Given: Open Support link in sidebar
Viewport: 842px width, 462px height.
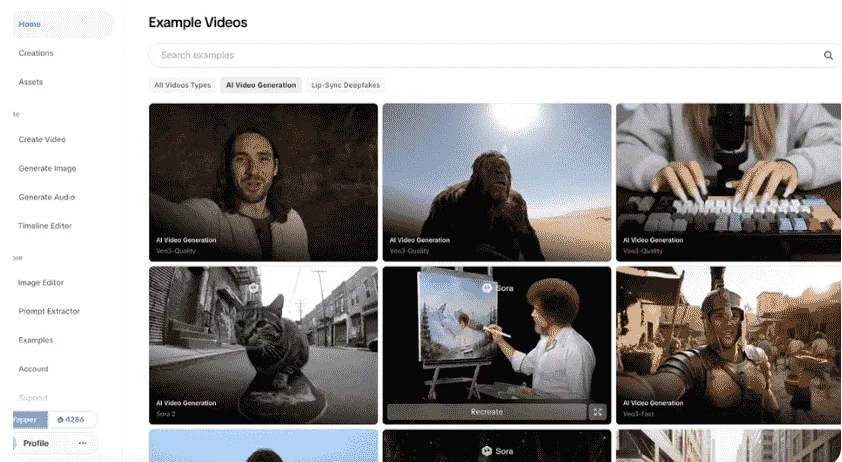Looking at the screenshot, I should click(x=33, y=398).
